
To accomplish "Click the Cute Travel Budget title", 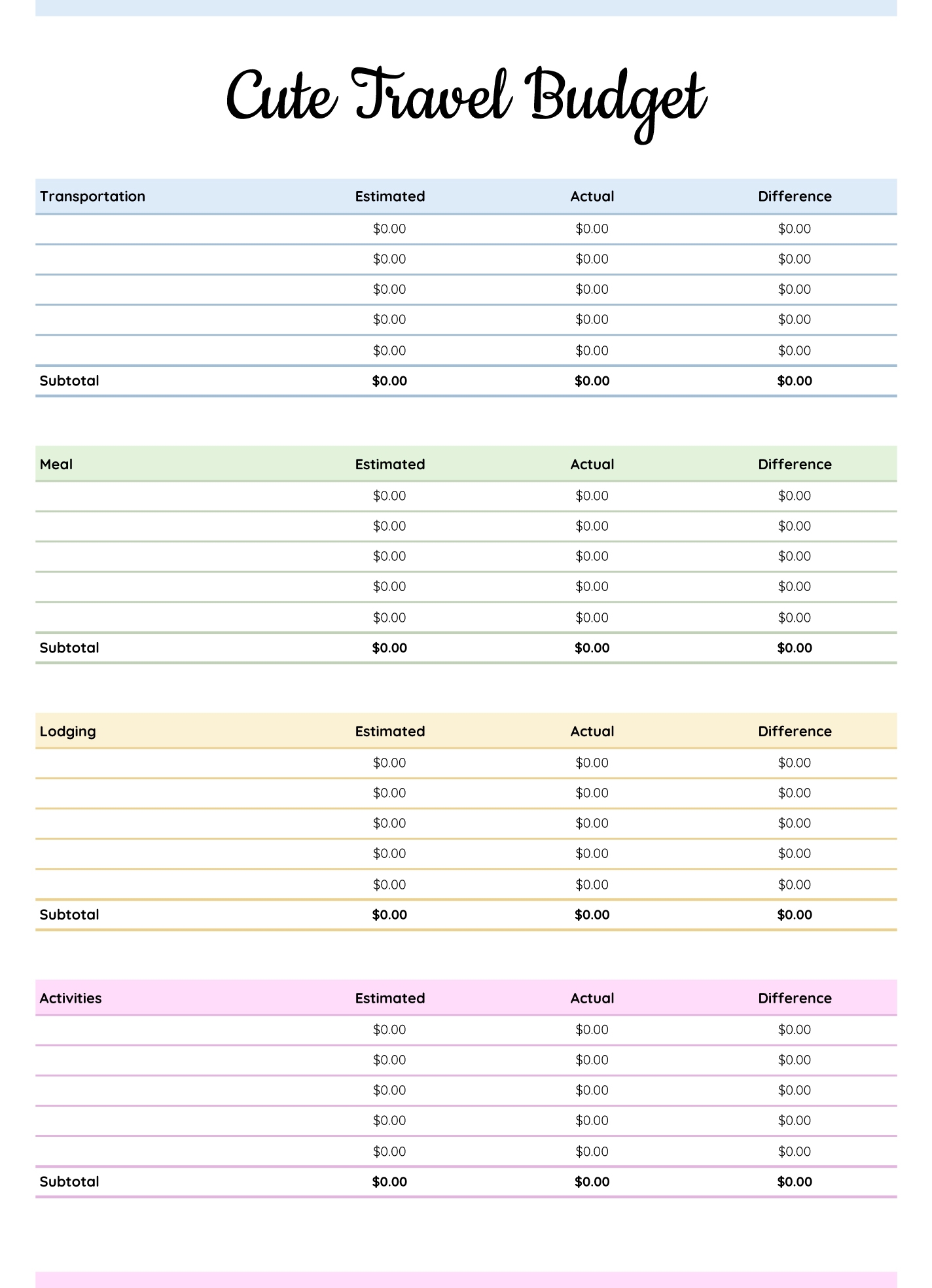I will [465, 98].
